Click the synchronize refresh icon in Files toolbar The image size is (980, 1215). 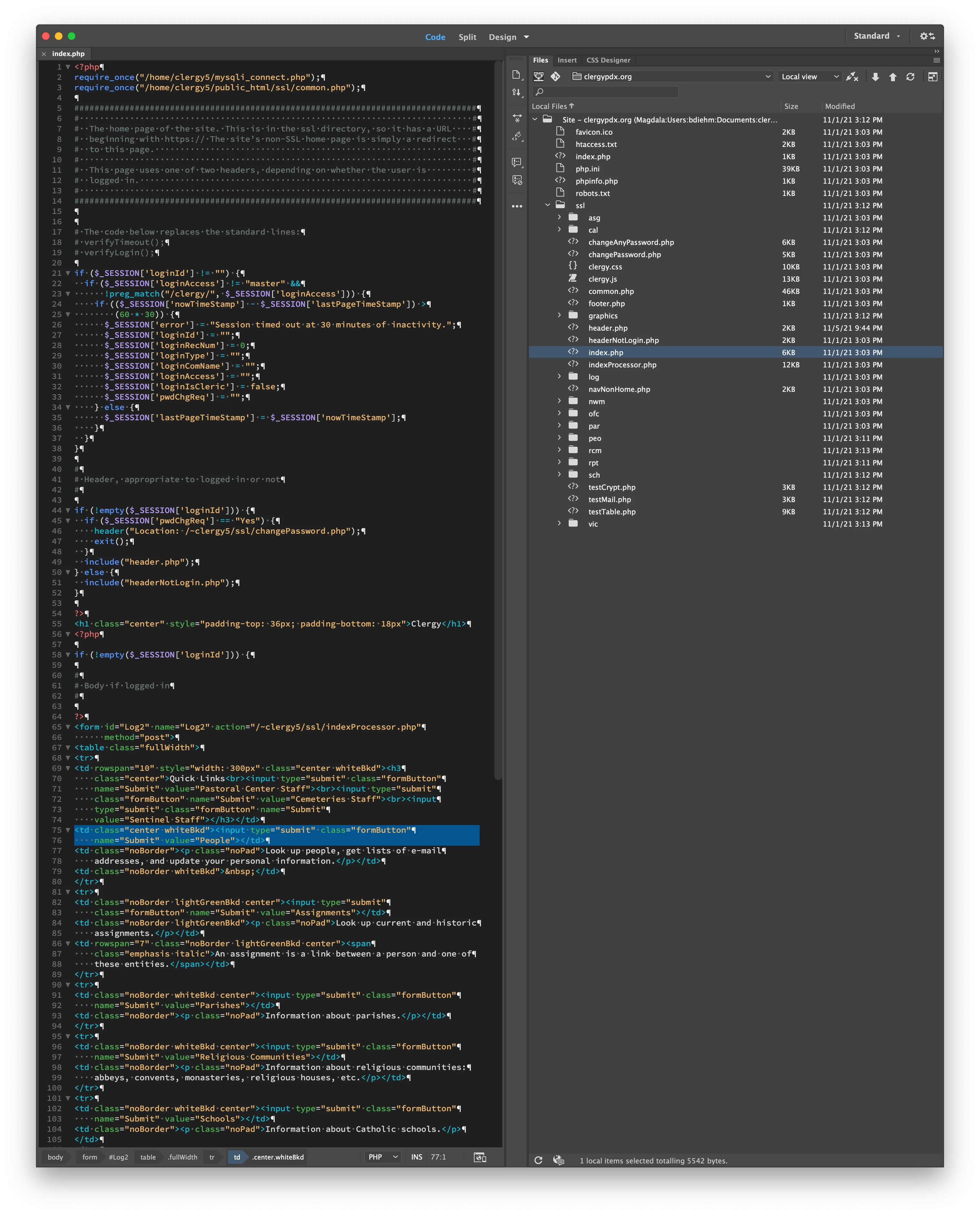click(910, 77)
